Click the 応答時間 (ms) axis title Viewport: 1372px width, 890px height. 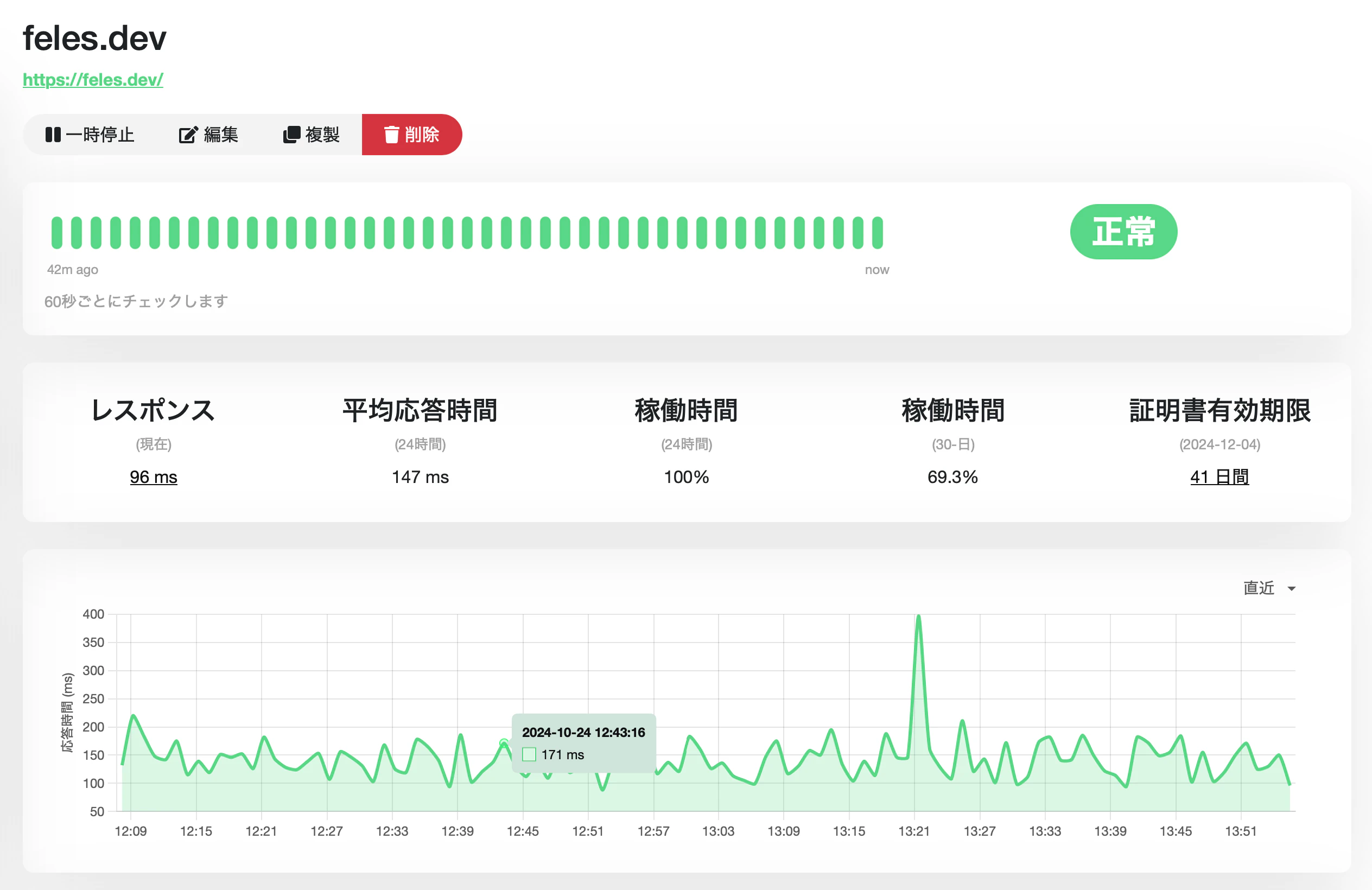tap(67, 713)
